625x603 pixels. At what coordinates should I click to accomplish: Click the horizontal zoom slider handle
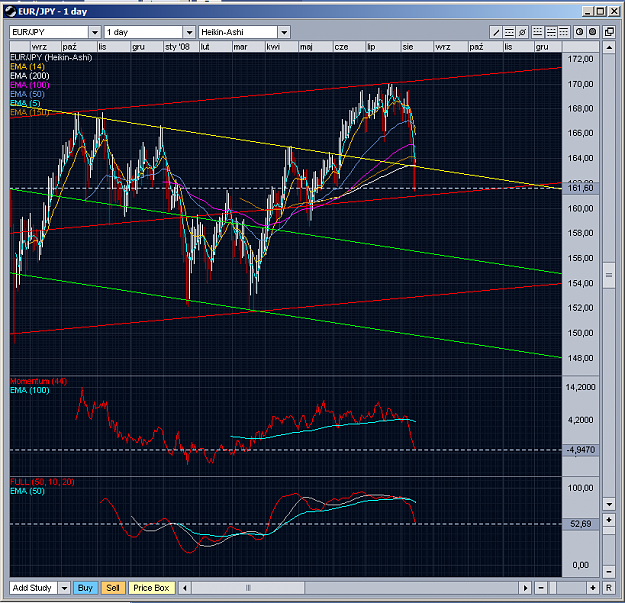[552, 588]
